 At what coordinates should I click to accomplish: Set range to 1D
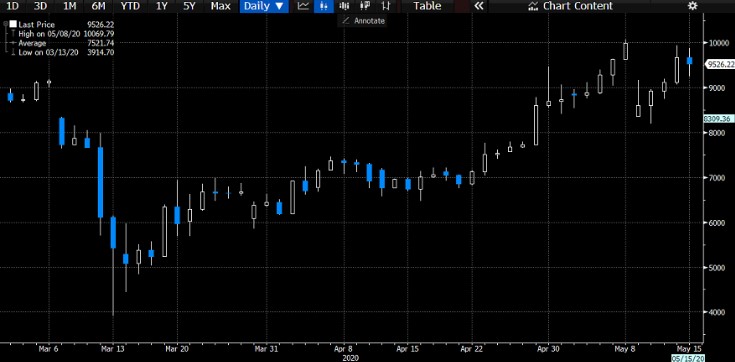click(14, 6)
